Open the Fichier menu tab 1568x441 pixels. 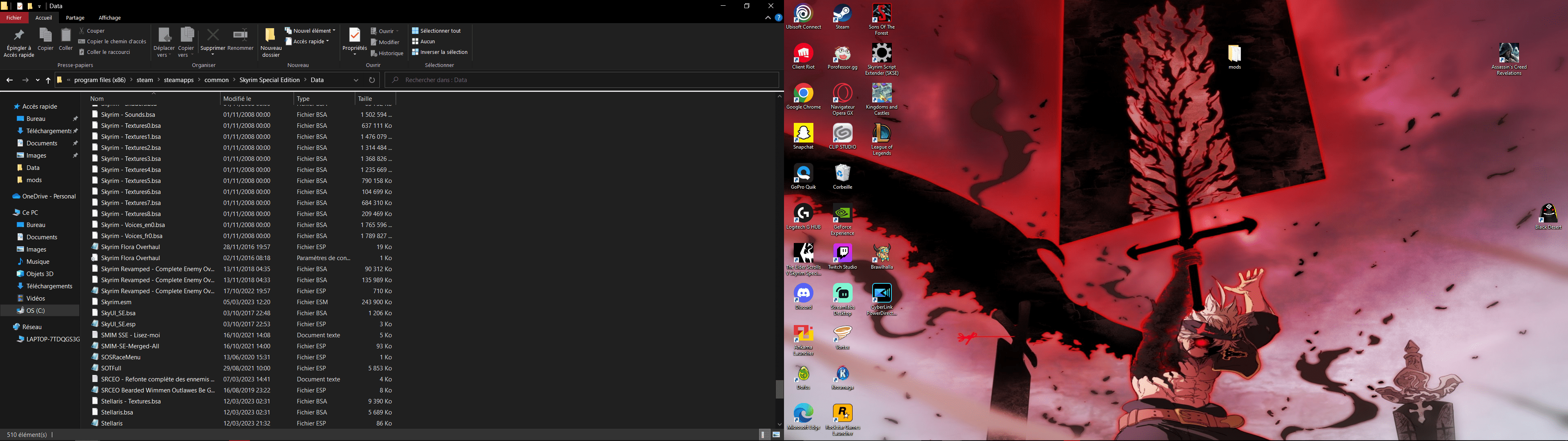tap(14, 18)
